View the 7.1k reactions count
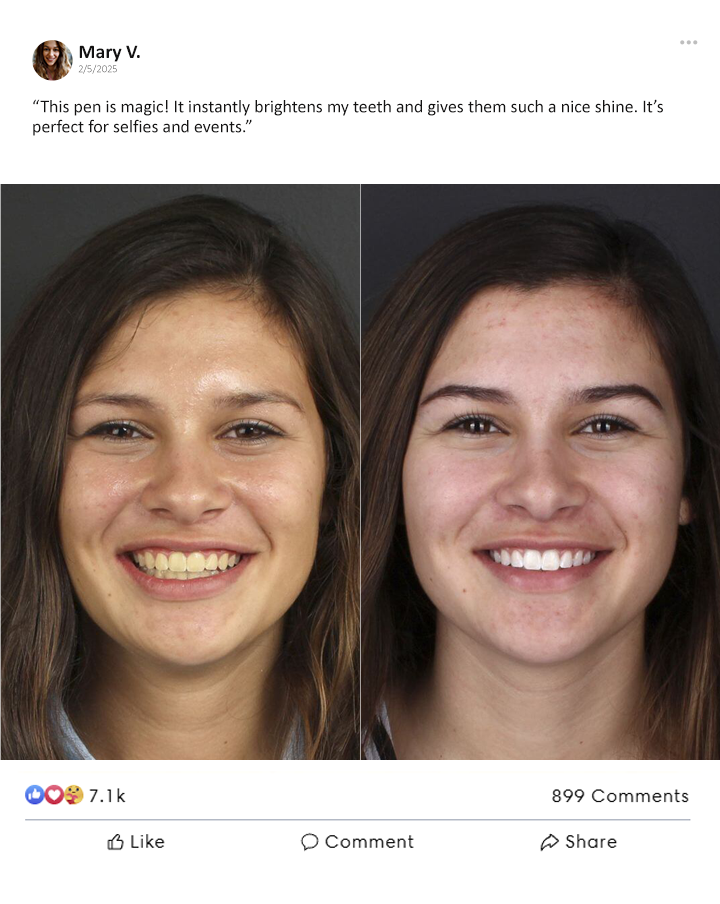720x904 pixels. click(x=107, y=796)
